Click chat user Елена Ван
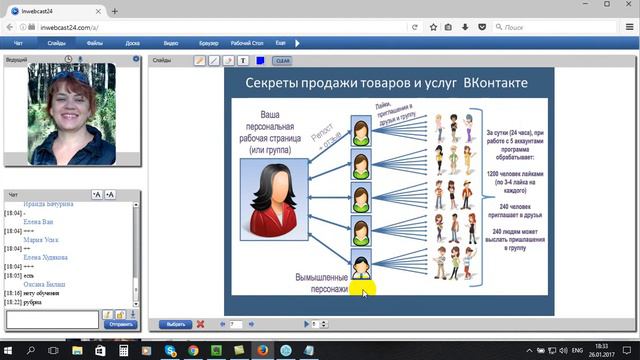The width and height of the screenshot is (640, 360). pos(38,222)
